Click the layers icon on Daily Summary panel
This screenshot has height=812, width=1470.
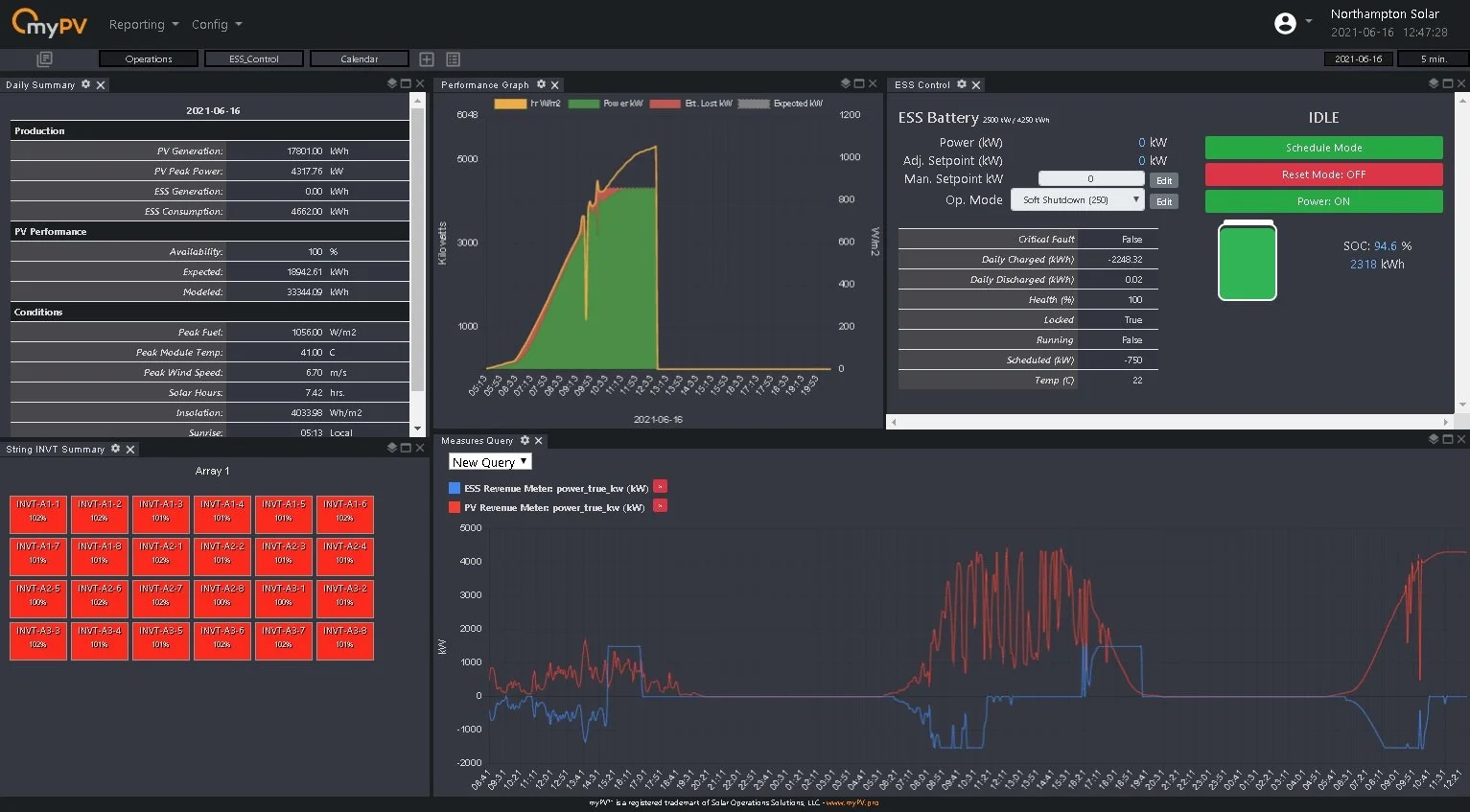coord(391,83)
